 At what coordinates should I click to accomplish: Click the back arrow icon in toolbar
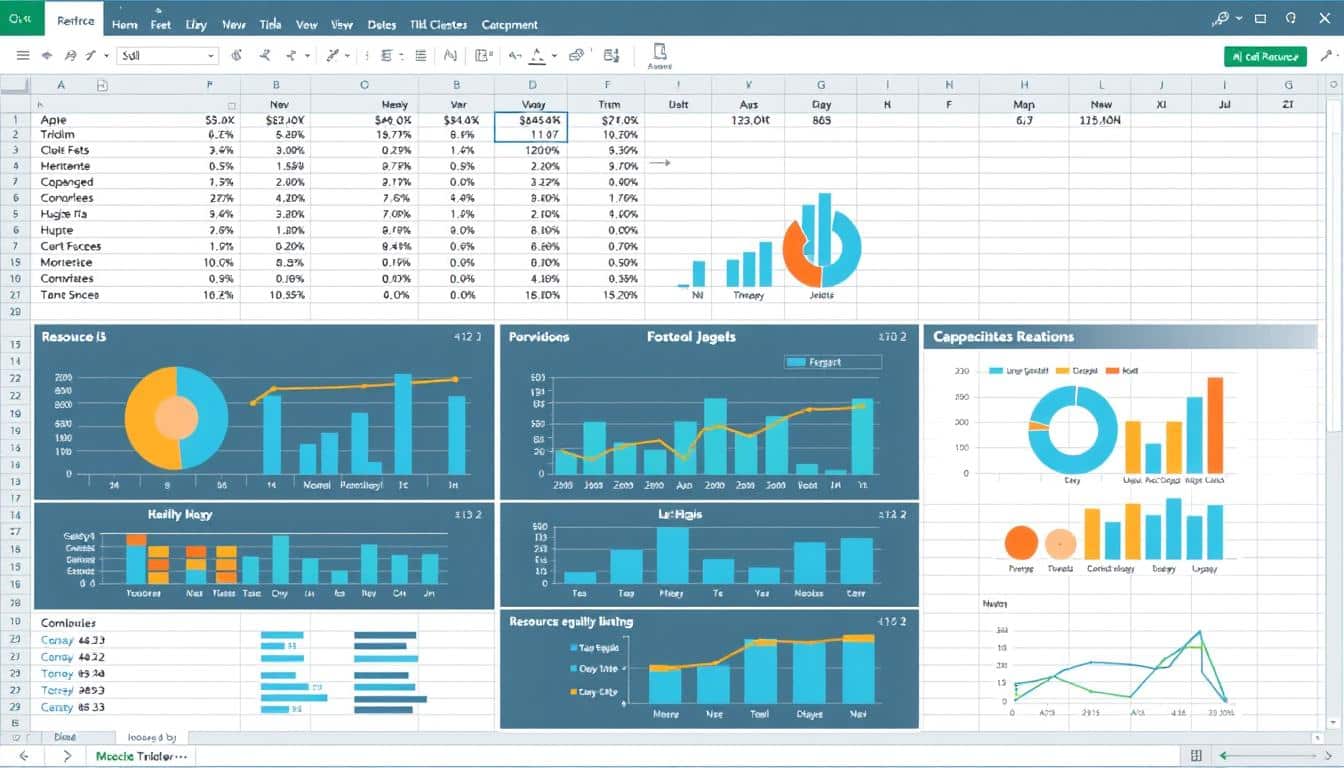(x=46, y=56)
